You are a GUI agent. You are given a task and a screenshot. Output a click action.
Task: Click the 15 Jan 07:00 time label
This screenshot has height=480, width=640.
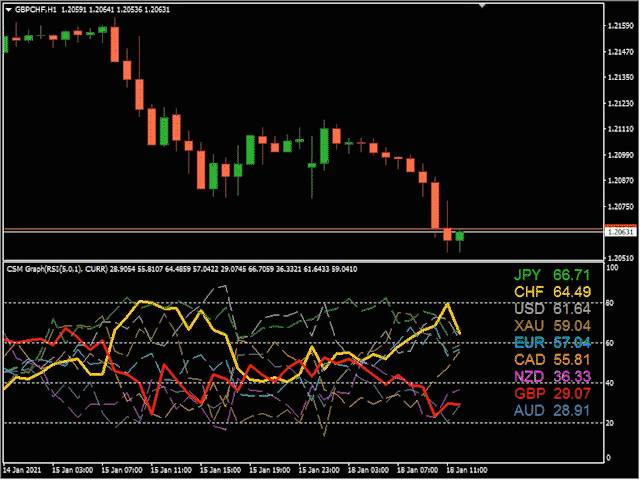pos(122,470)
